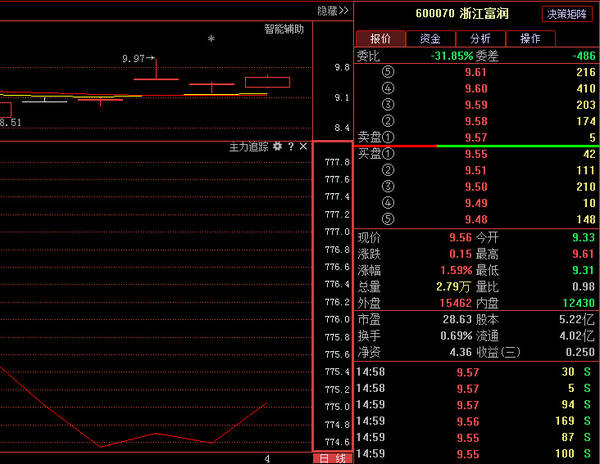Switch to the 资金 tab
The image size is (600, 464).
click(431, 38)
